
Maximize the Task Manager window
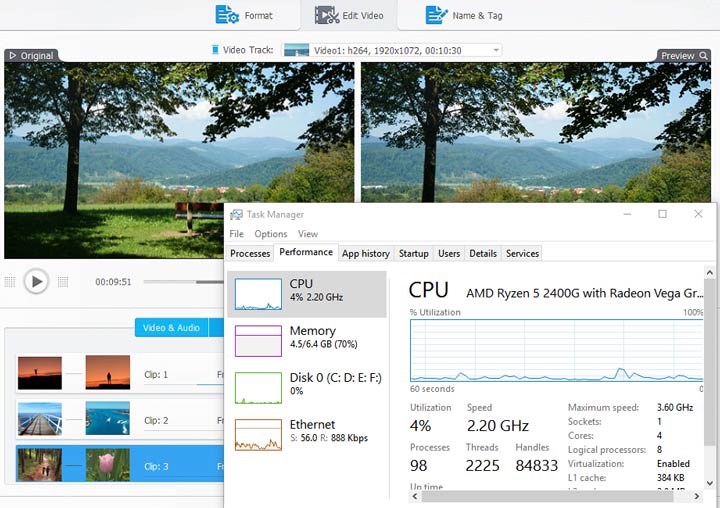coord(662,214)
